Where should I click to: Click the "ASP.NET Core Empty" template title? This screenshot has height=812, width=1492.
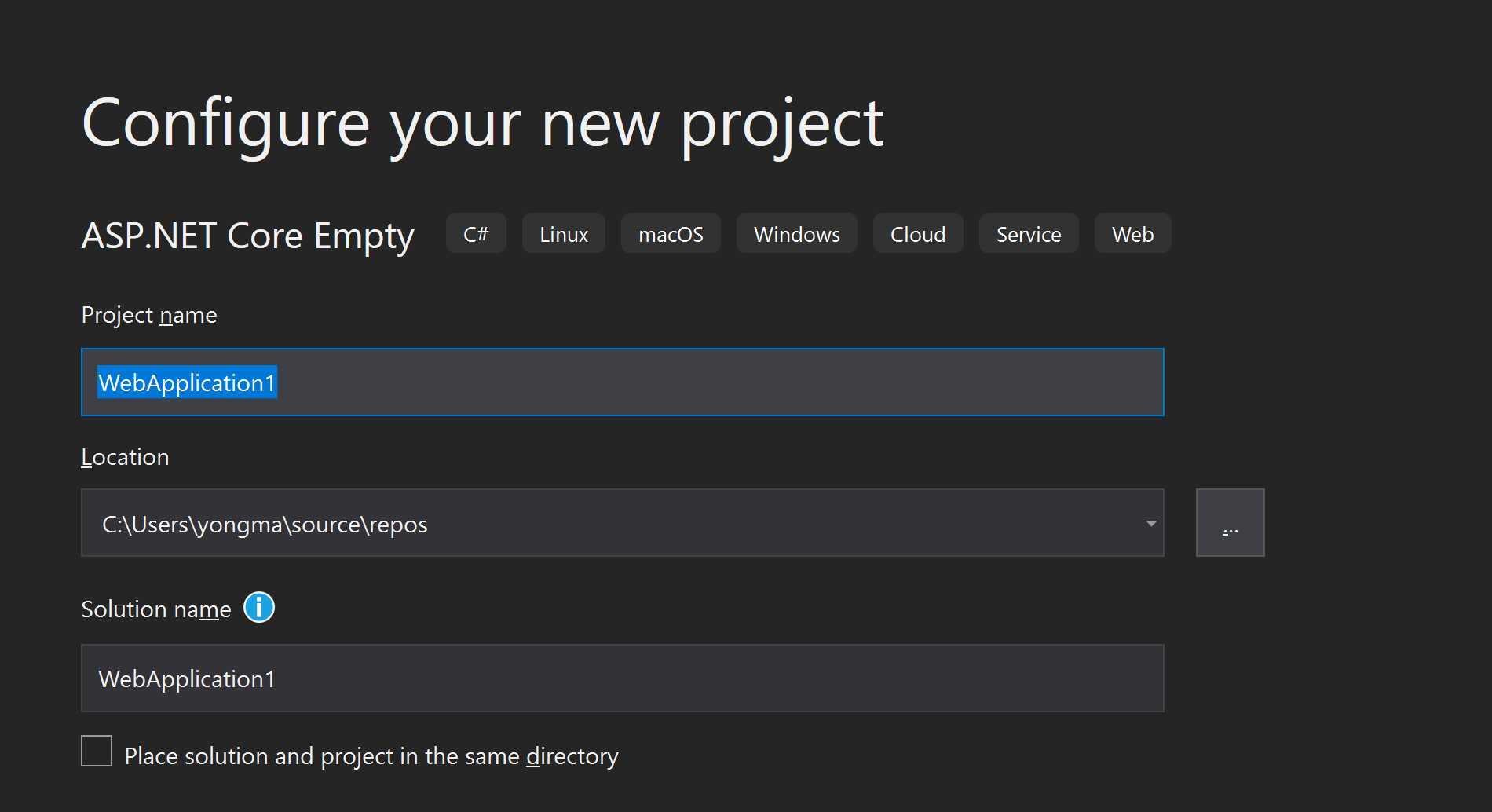247,236
